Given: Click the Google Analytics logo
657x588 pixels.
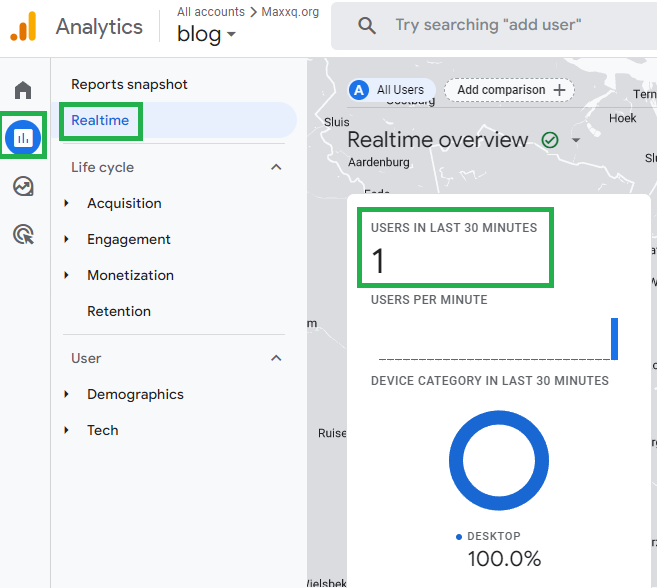Looking at the screenshot, I should click(23, 26).
